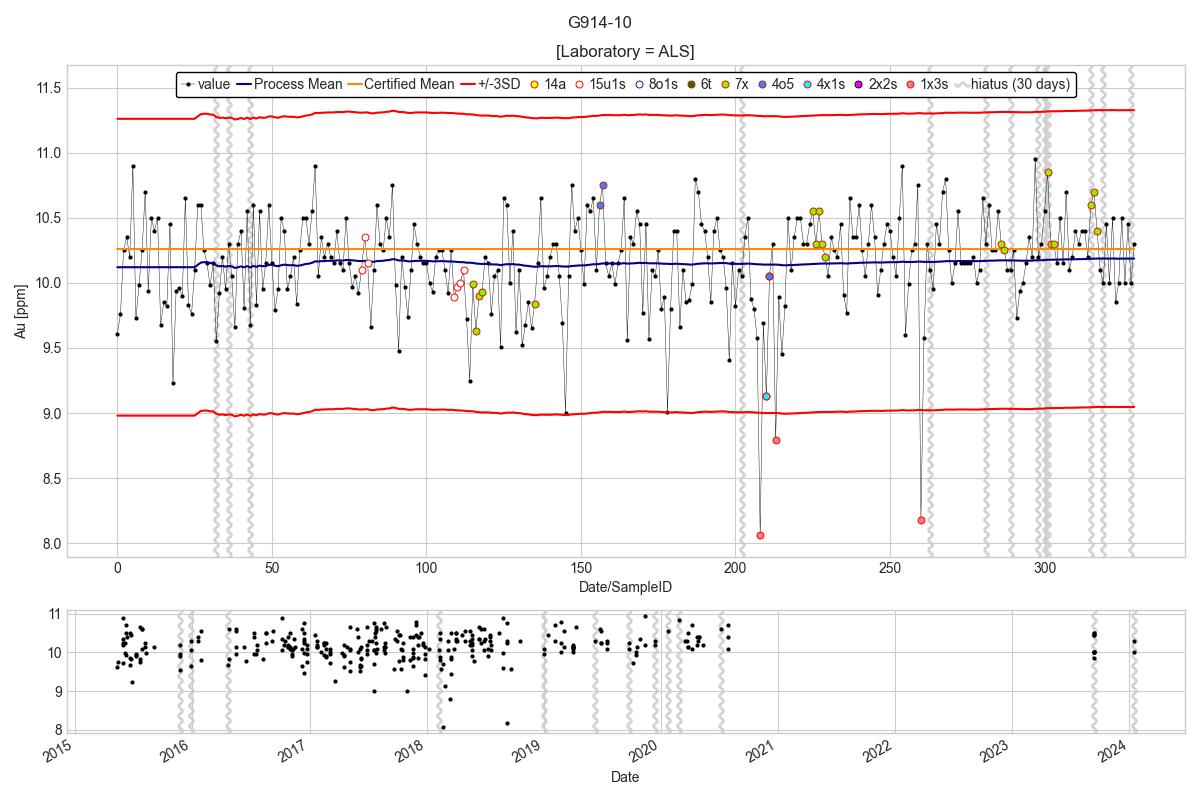1200x800 pixels.
Task: Click the Certified Mean legend label
Action: click(409, 85)
